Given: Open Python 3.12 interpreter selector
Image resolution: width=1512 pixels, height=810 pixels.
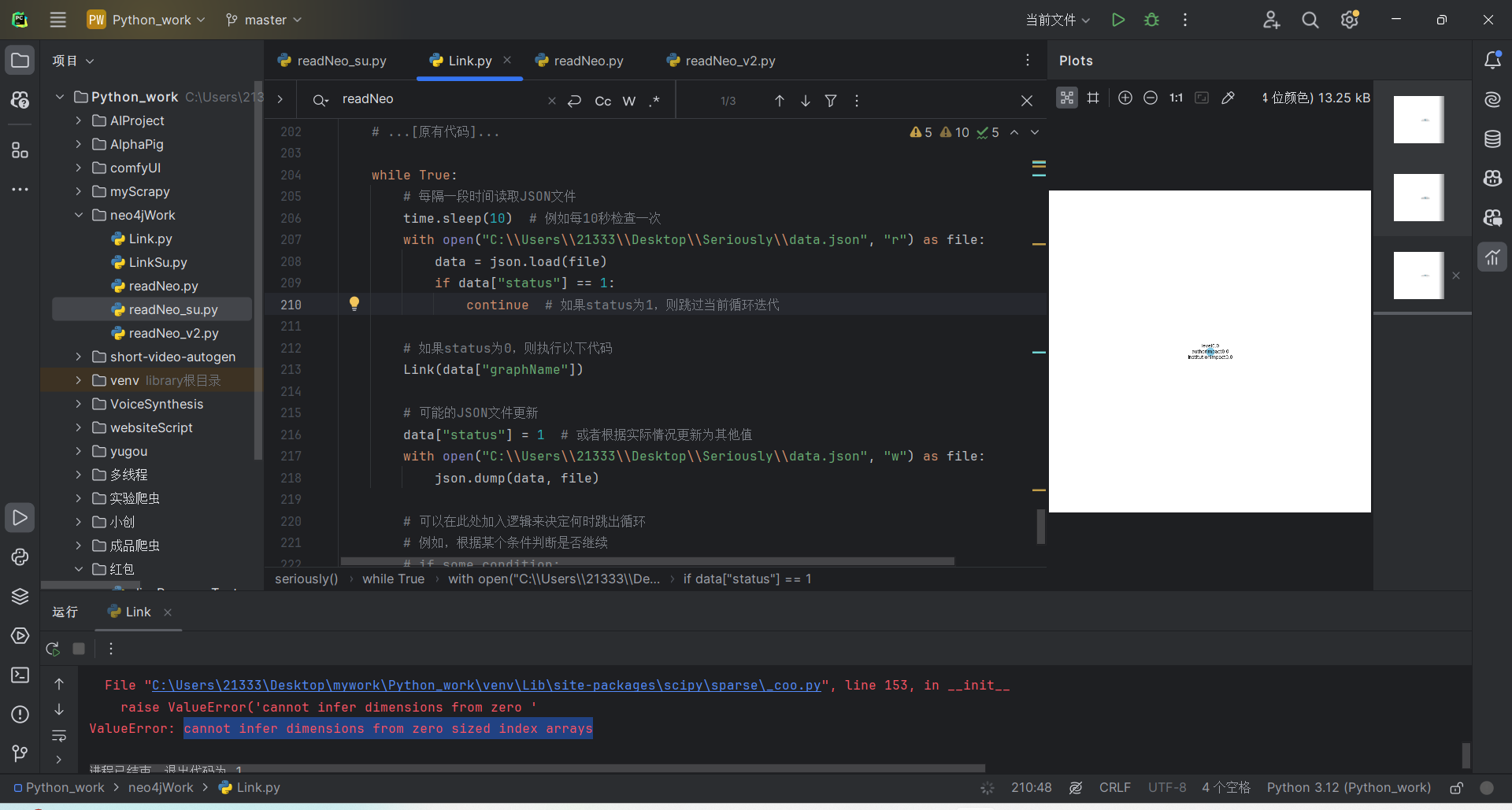Looking at the screenshot, I should coord(1348,788).
